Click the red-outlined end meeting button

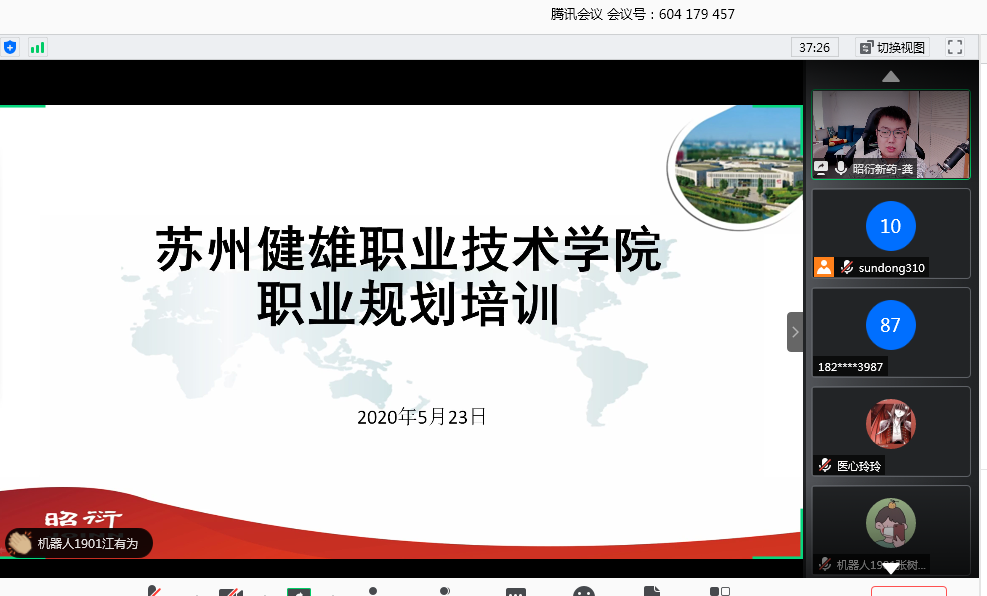tap(908, 591)
